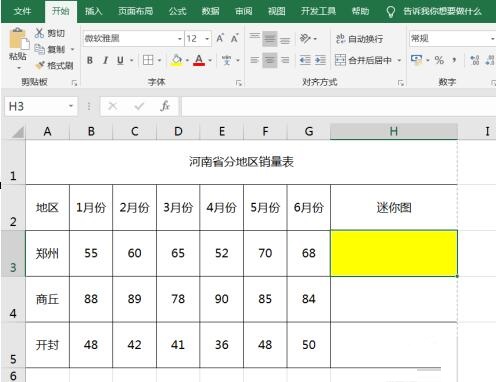Click the cancel X in formula bar
Screen dimensions: 496x382
click(x=113, y=106)
